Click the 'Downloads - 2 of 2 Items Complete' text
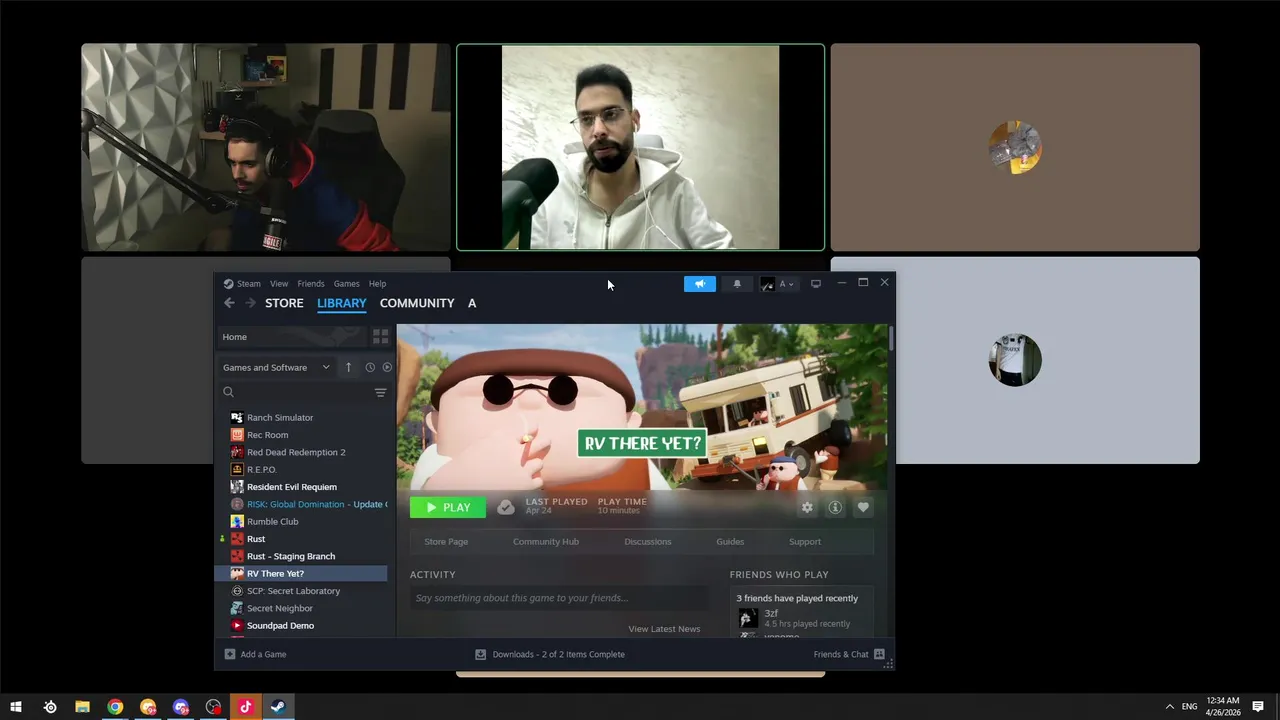The image size is (1280, 720). point(558,654)
